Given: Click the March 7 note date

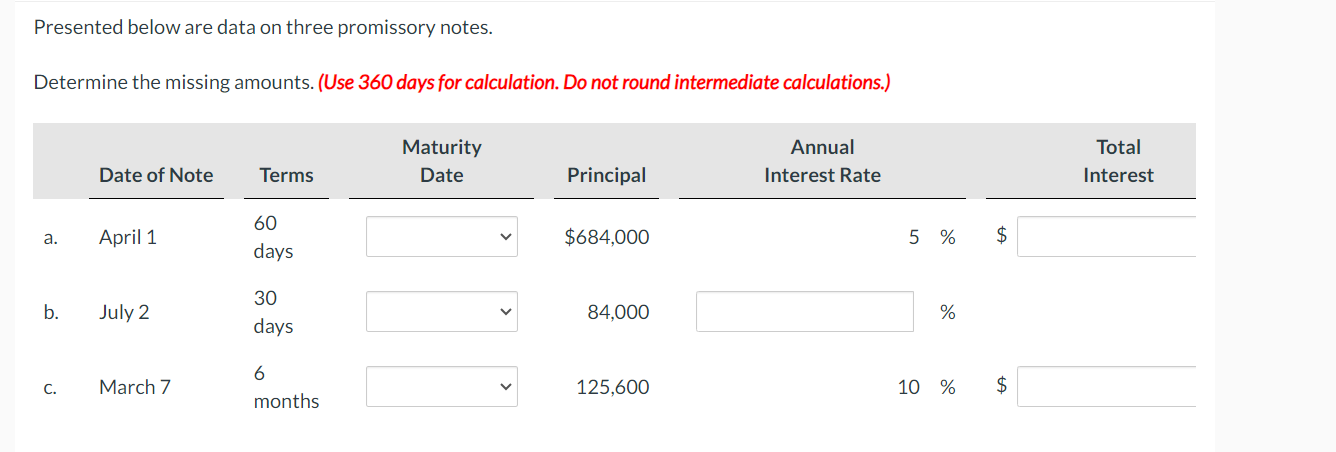Looking at the screenshot, I should click(x=135, y=387).
